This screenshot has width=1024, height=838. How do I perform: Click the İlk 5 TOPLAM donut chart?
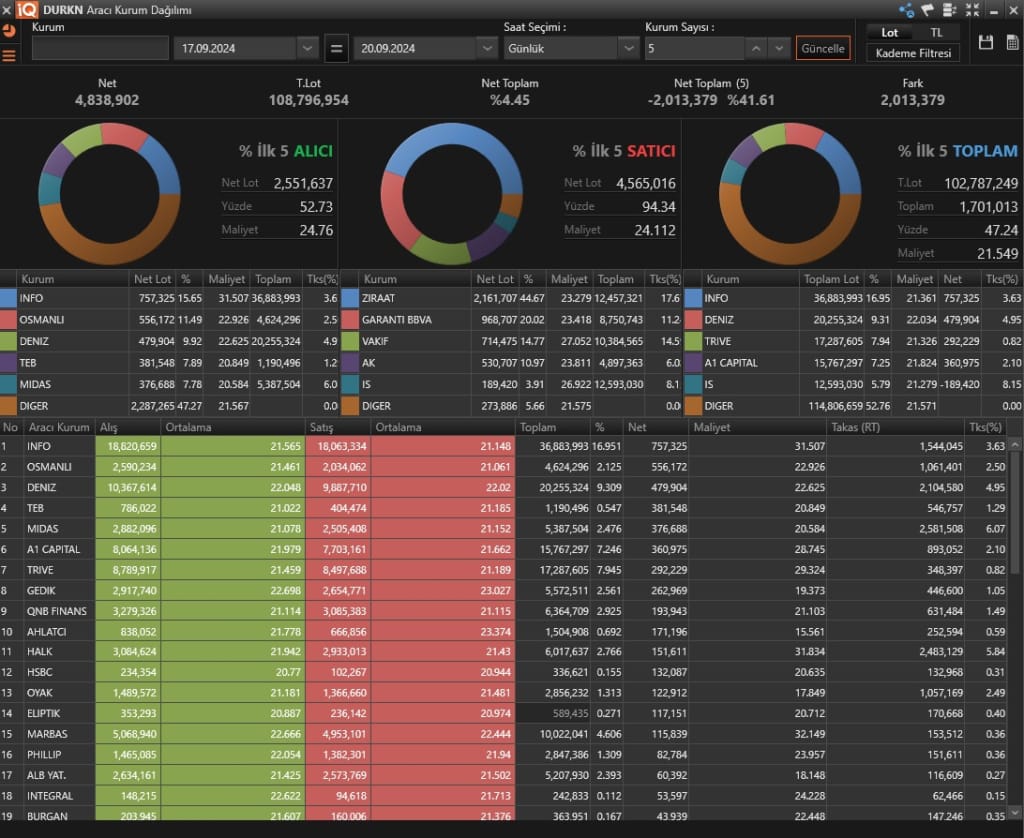(790, 194)
